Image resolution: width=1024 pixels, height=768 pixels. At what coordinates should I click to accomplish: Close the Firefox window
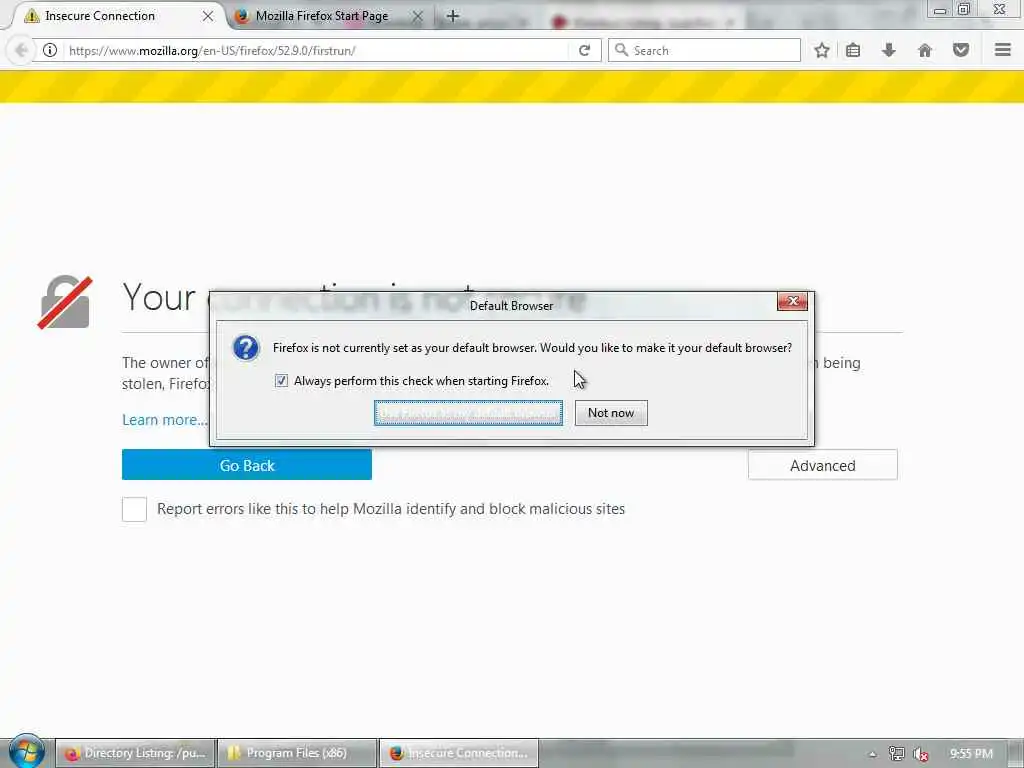tap(999, 9)
